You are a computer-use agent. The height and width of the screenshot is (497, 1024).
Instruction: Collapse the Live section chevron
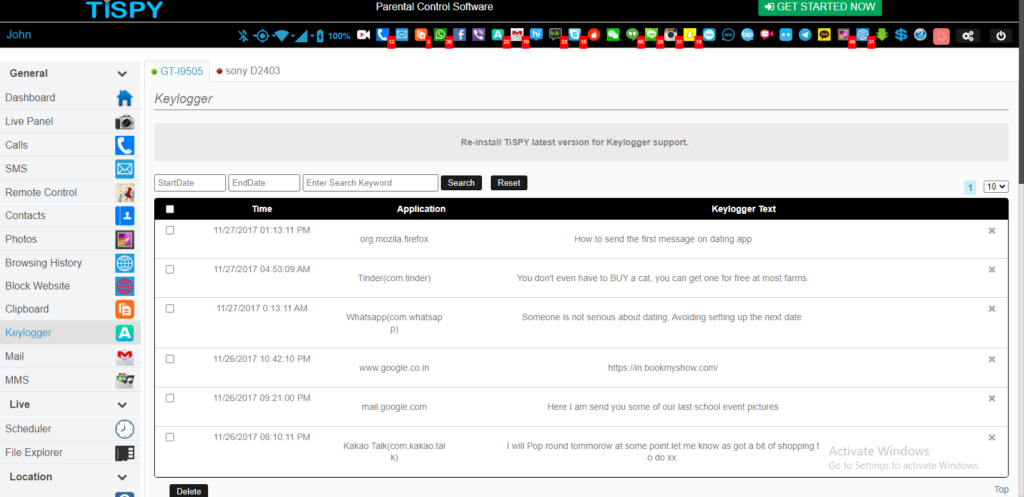click(x=121, y=405)
